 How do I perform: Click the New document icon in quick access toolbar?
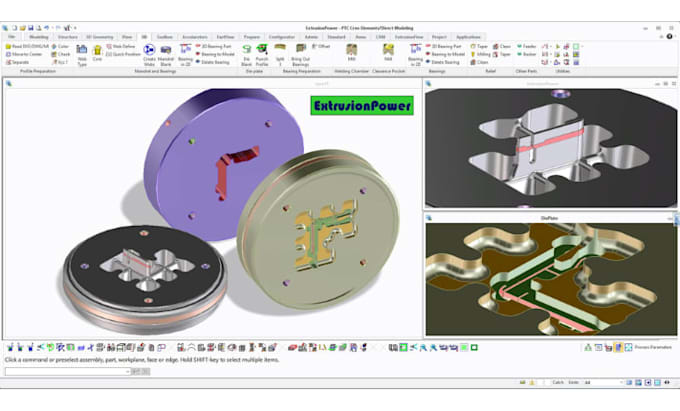(x=14, y=28)
